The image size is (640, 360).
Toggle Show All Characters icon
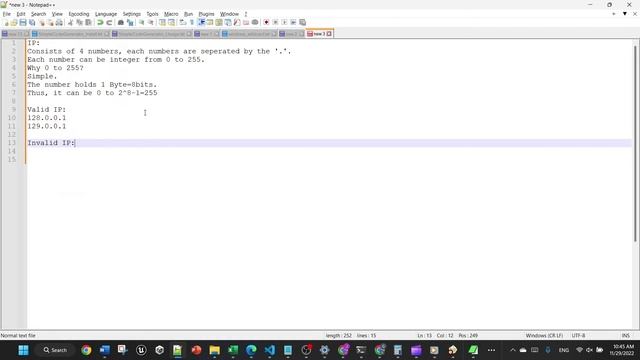tap(192, 22)
